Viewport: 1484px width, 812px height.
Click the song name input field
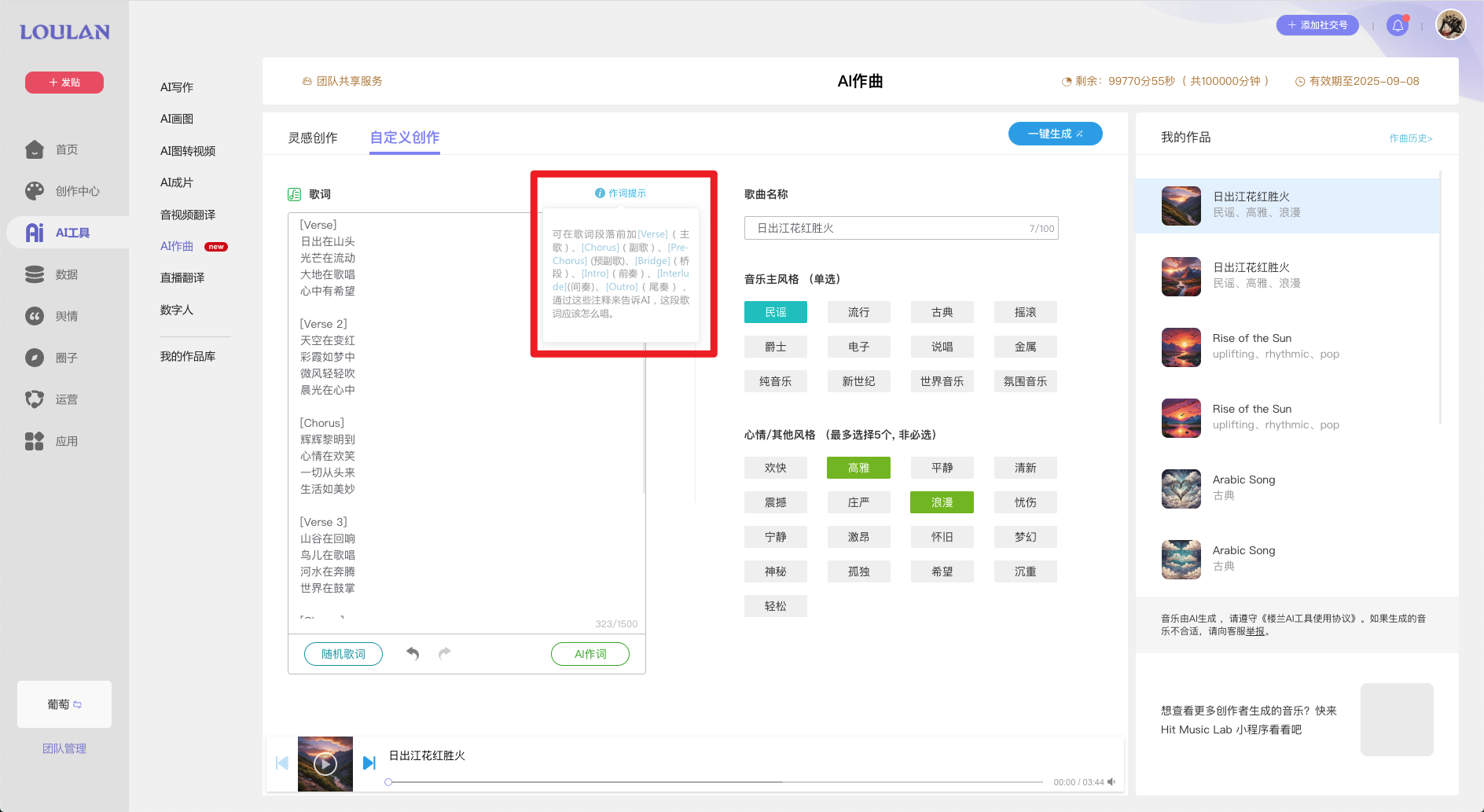899,228
